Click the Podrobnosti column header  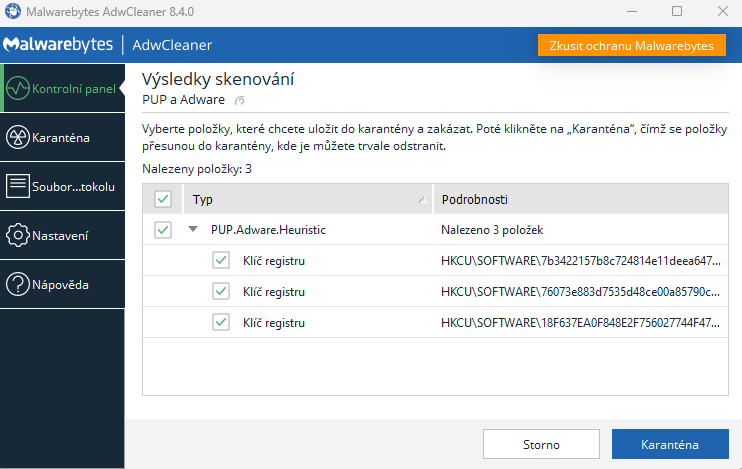tap(581, 199)
